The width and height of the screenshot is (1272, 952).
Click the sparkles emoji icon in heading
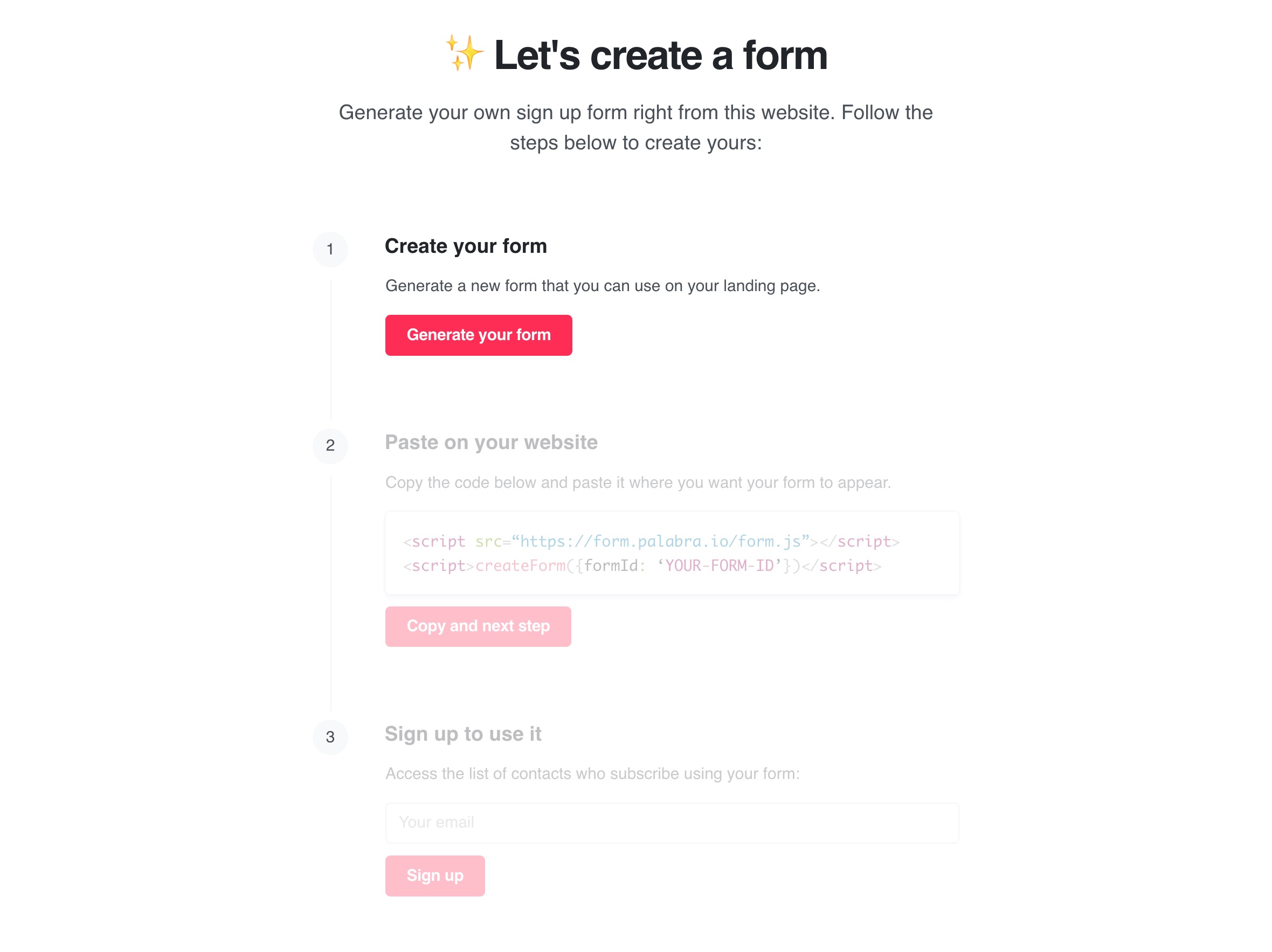[465, 53]
